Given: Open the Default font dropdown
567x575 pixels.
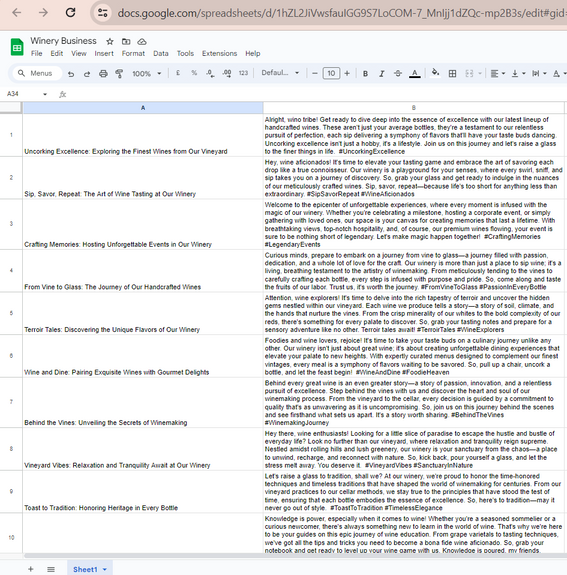Looking at the screenshot, I should (x=280, y=73).
